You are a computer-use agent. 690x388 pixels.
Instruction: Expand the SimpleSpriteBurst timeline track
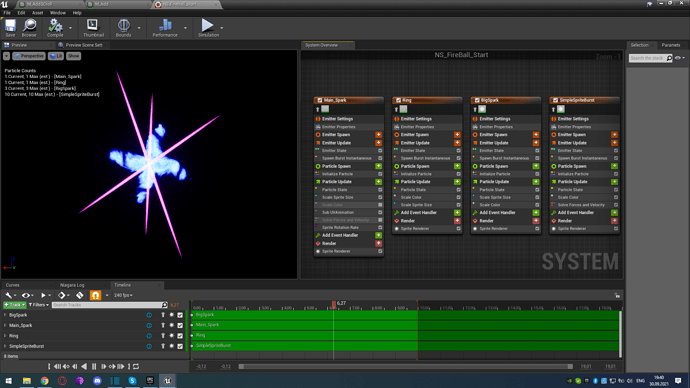(5, 346)
